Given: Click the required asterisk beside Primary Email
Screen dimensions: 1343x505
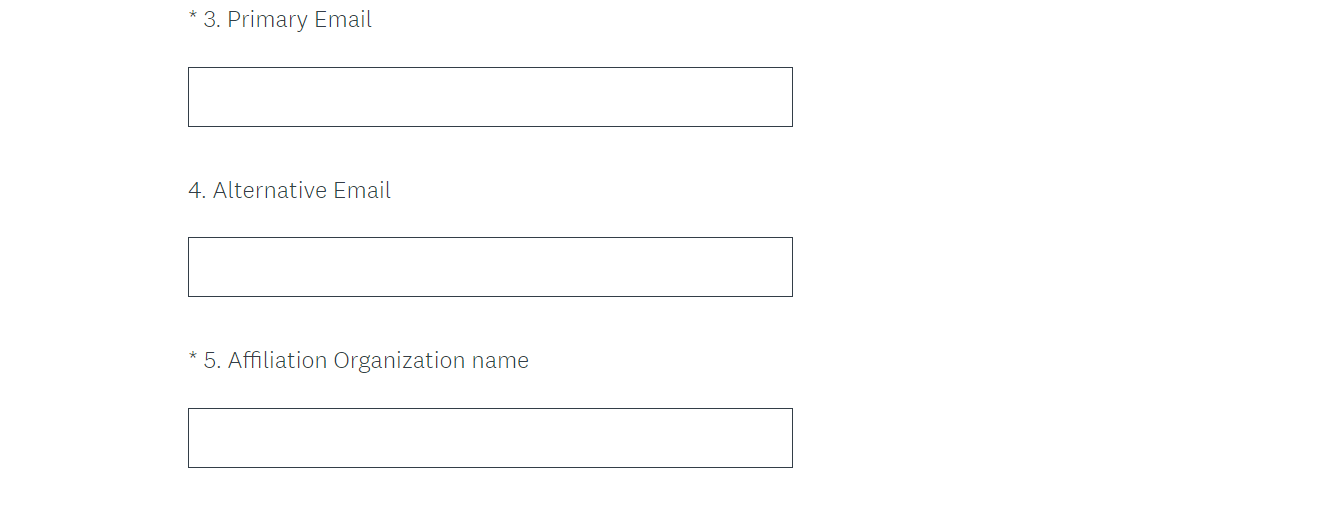Looking at the screenshot, I should point(193,17).
